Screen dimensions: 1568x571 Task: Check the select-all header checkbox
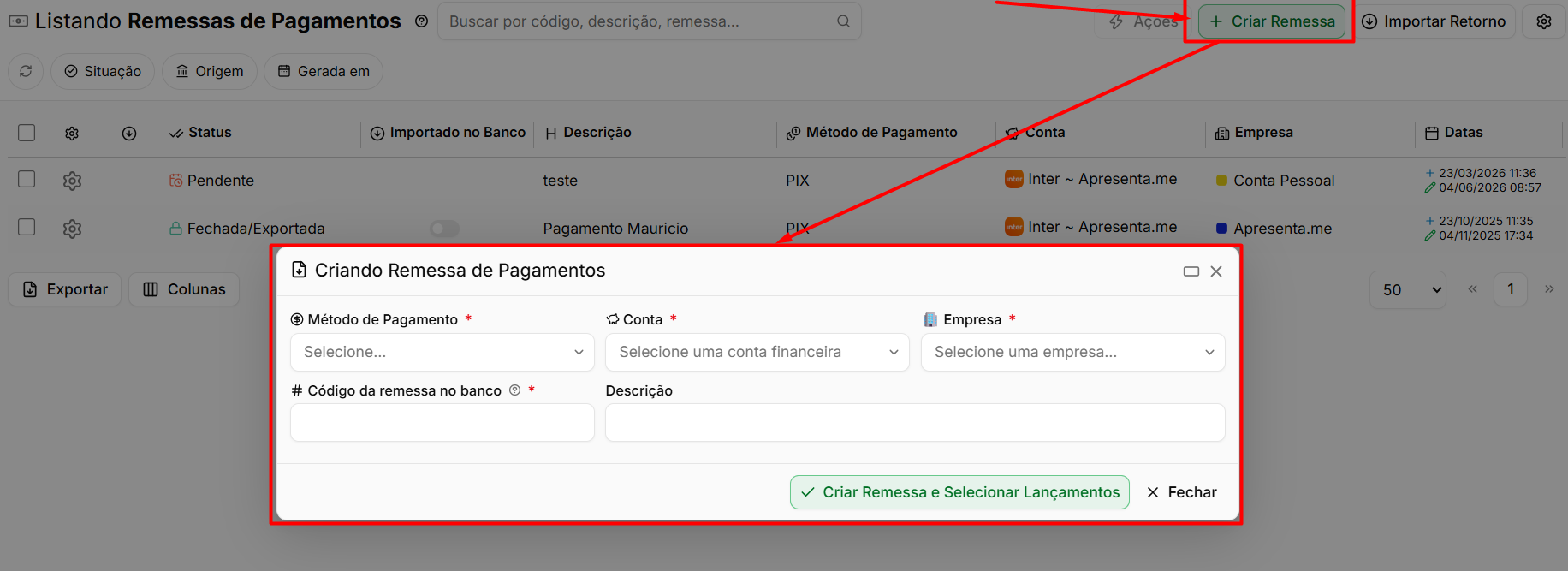coord(27,133)
